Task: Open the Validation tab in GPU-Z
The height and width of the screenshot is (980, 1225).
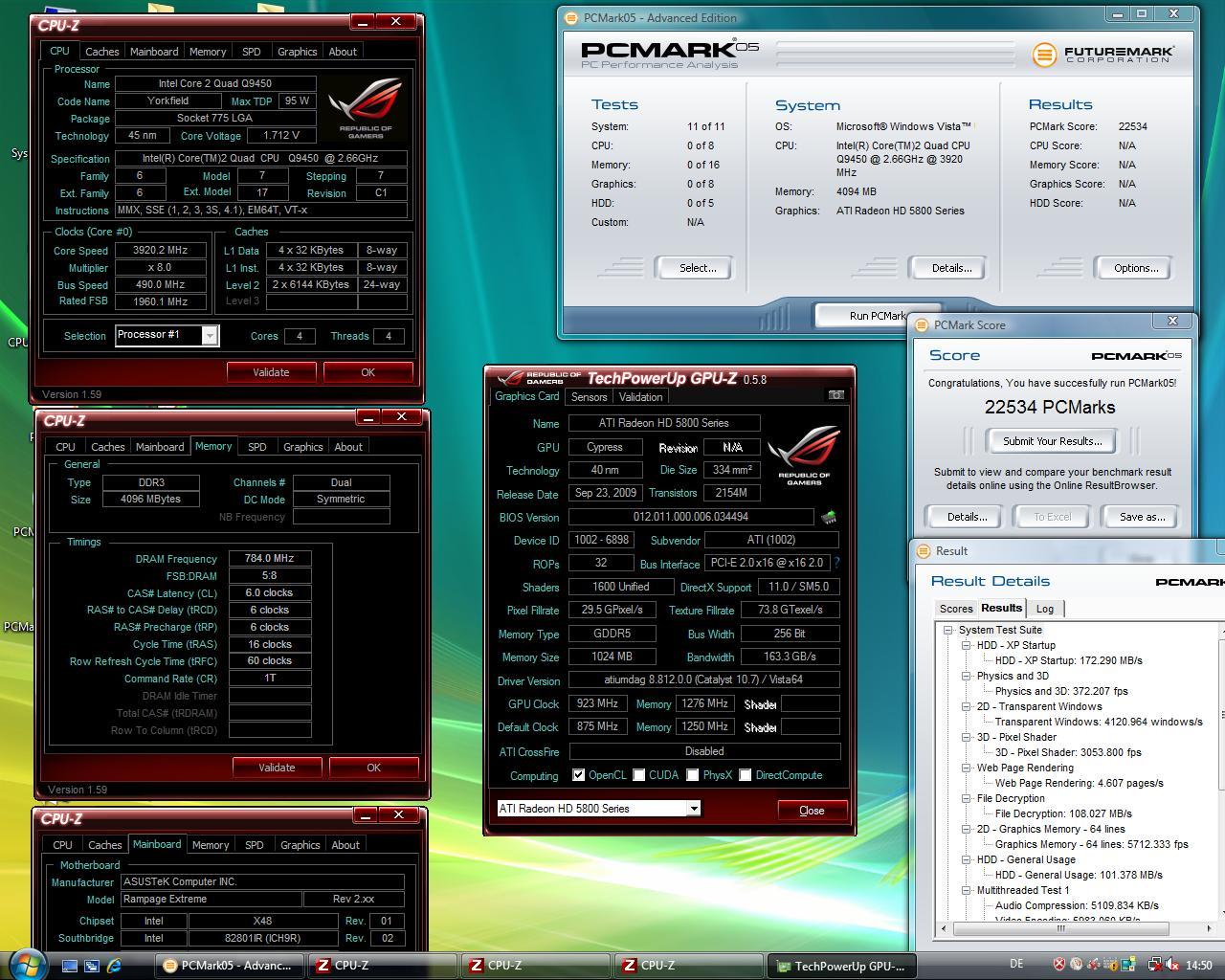Action: coord(640,397)
